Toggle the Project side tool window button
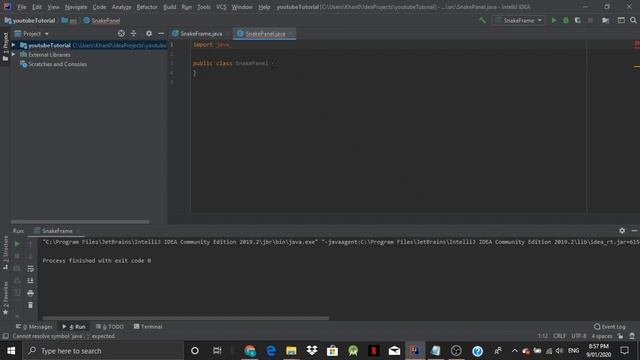The image size is (640, 360). 5,46
